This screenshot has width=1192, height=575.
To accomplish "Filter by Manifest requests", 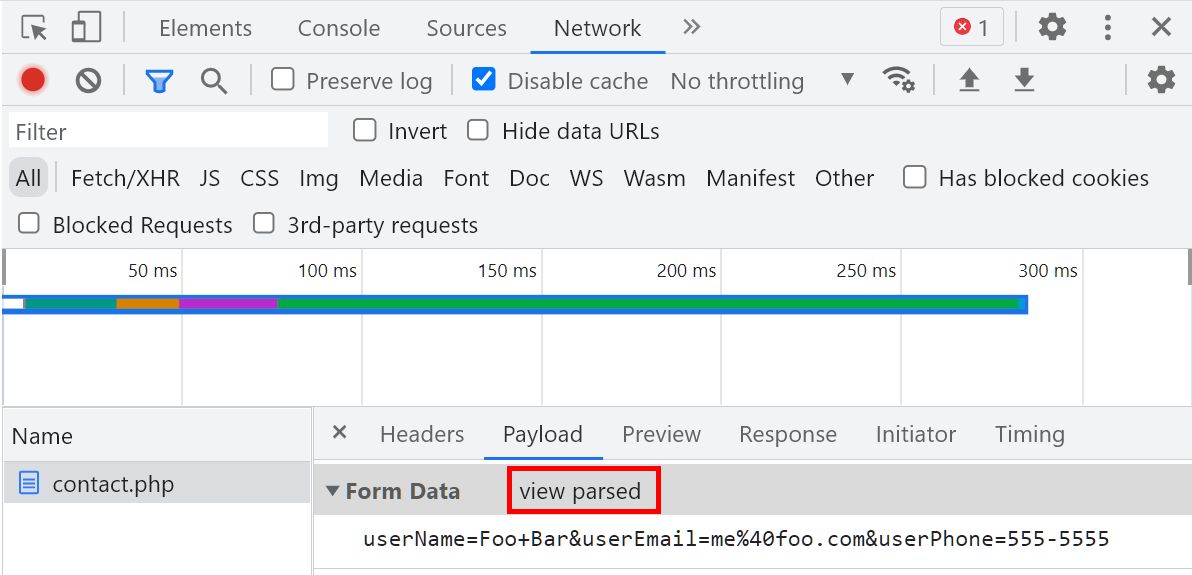I will tap(750, 178).
